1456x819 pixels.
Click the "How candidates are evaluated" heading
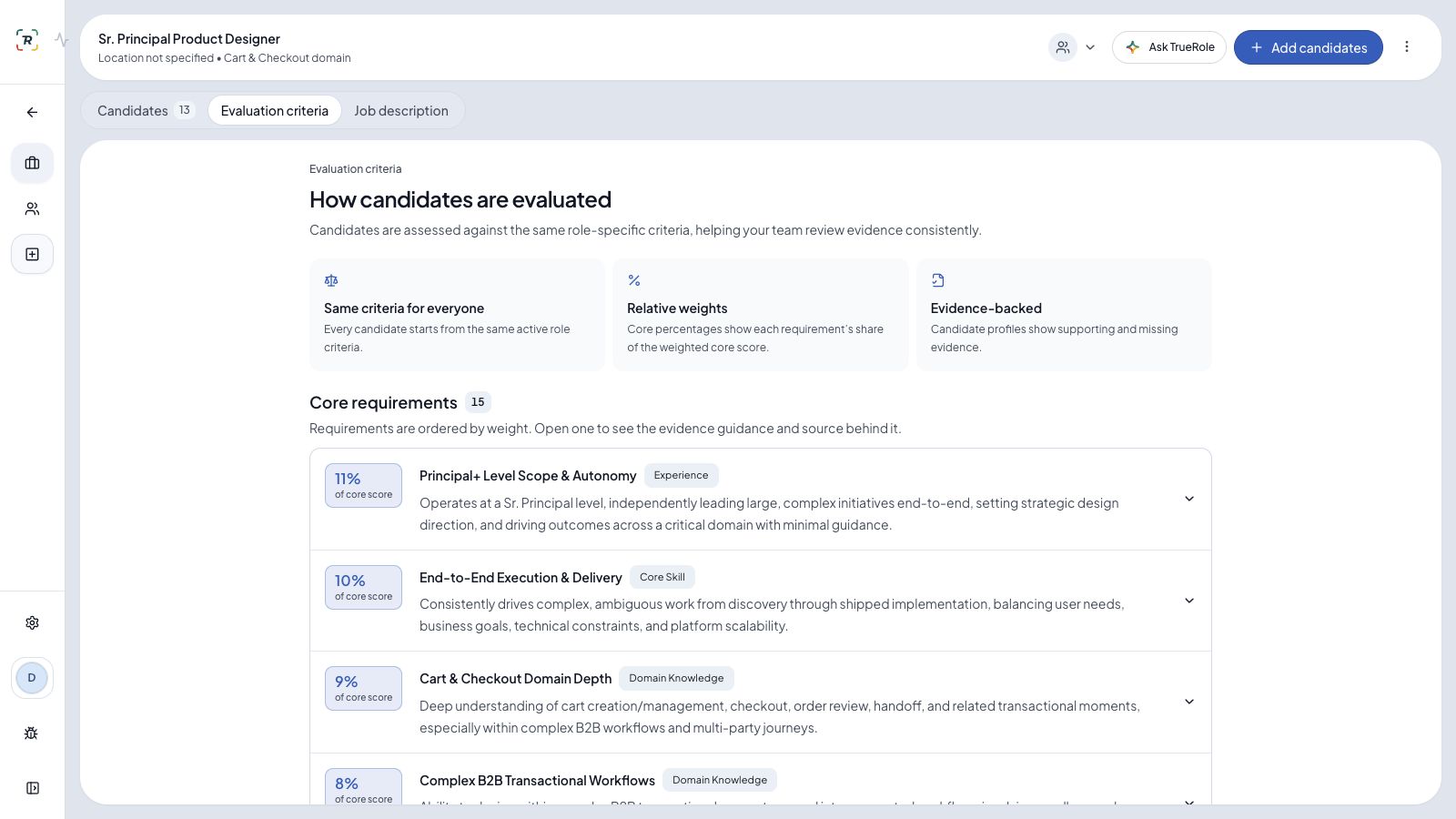460,199
